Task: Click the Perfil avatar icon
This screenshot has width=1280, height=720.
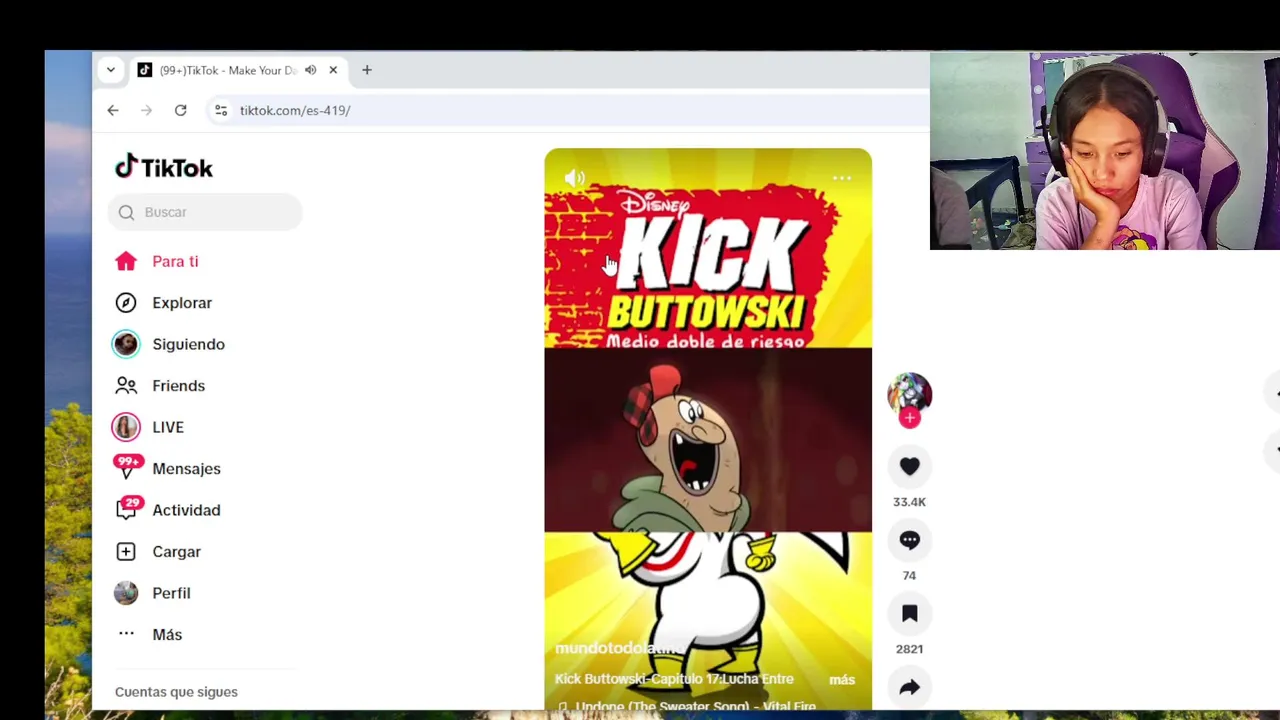Action: [x=126, y=593]
